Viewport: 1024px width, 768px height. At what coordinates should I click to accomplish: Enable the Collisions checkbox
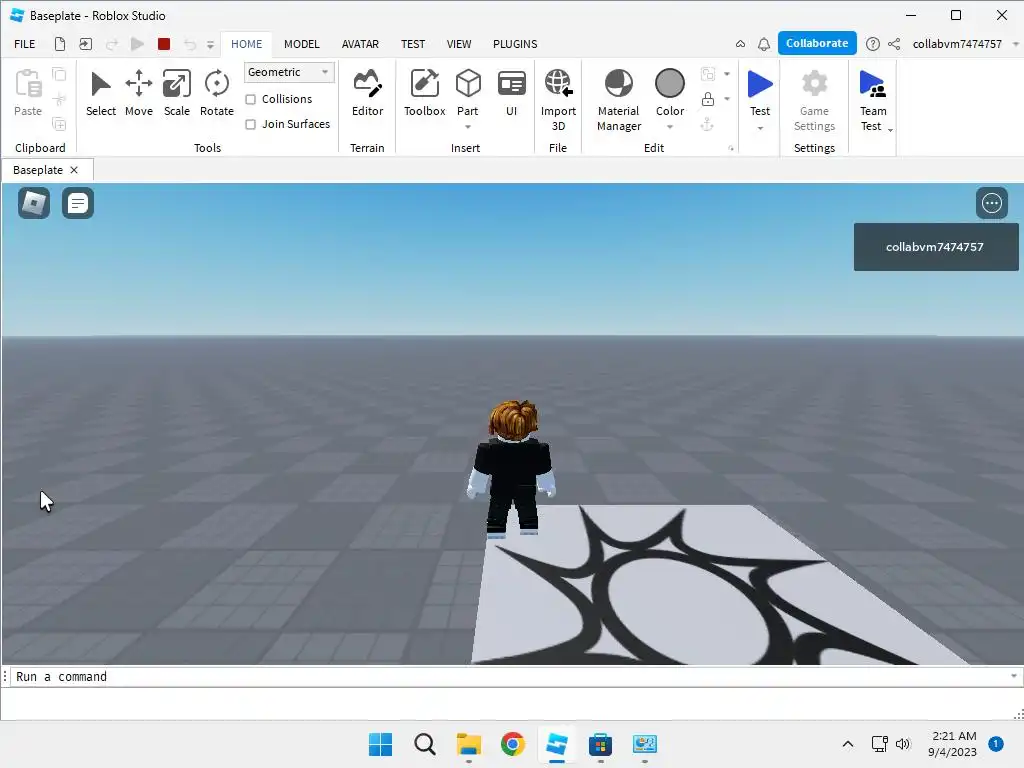point(250,99)
